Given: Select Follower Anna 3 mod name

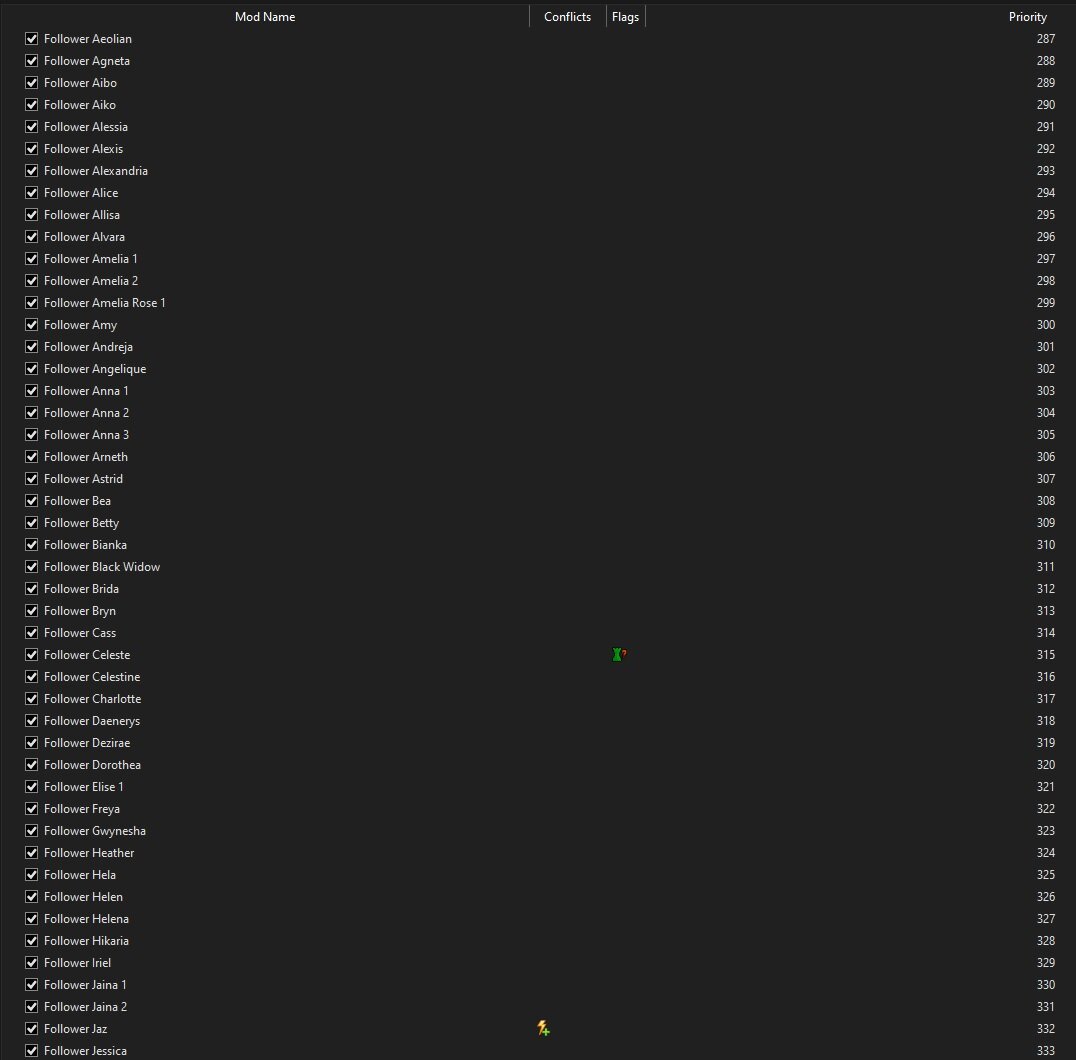Looking at the screenshot, I should click(x=86, y=434).
